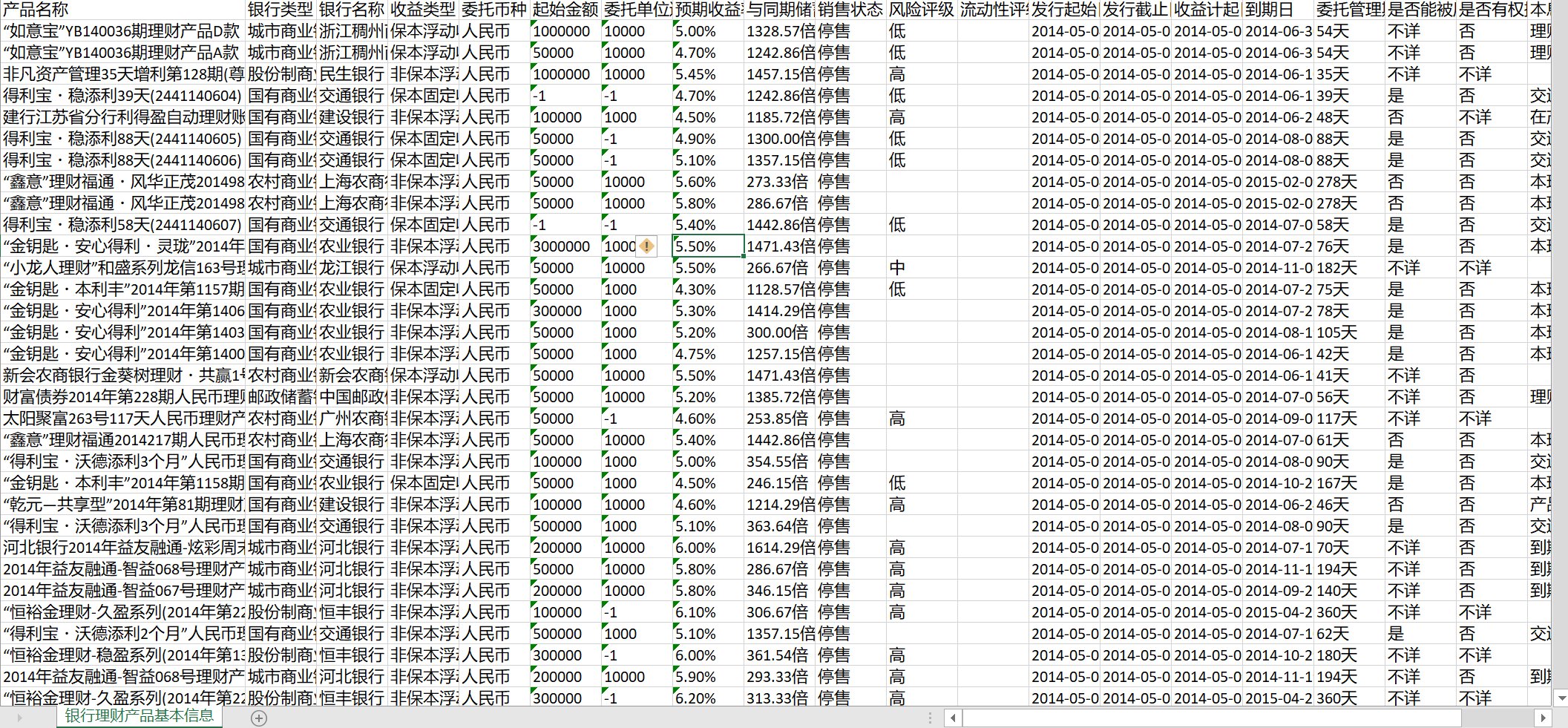Select the 委托管理 header cell
The width and height of the screenshot is (1568, 728).
tap(1350, 10)
